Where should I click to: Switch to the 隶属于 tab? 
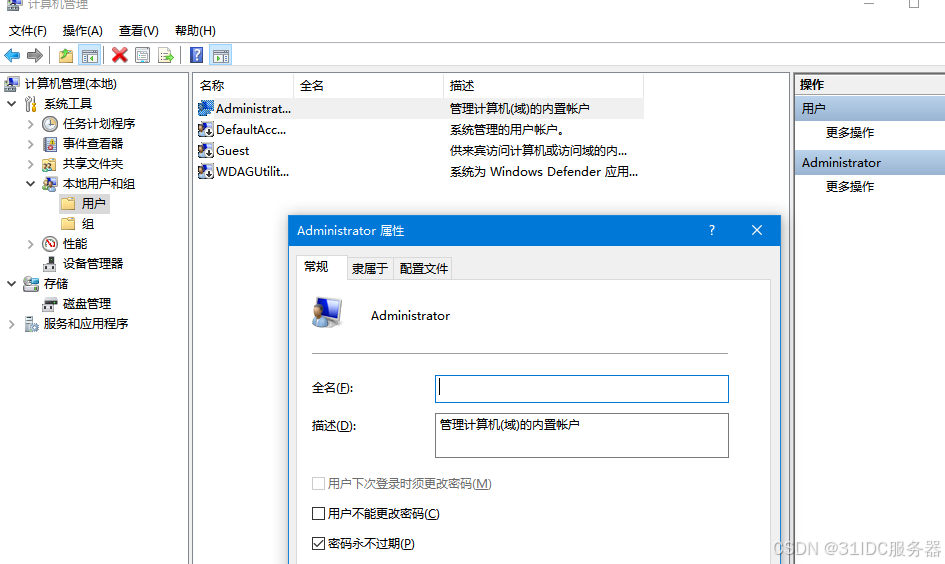[369, 268]
